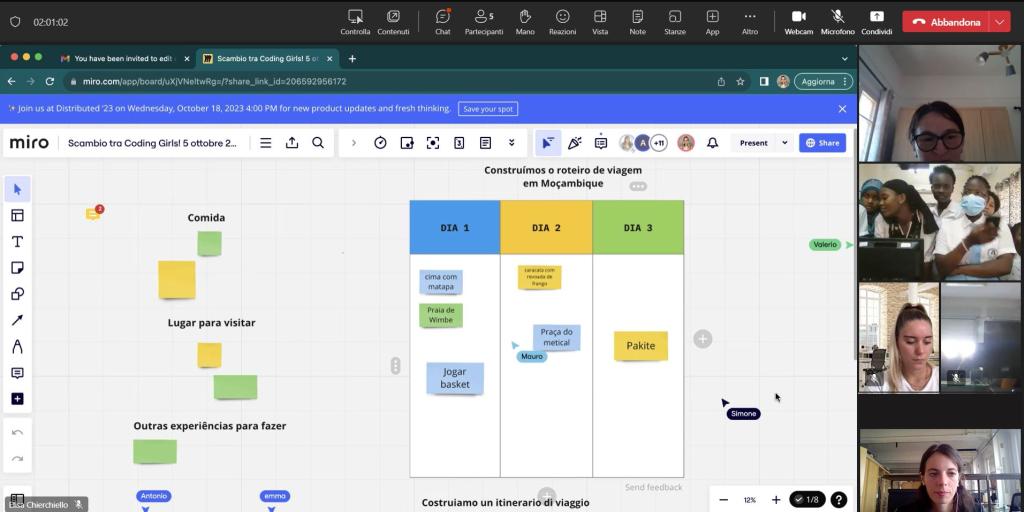Select the Comment tool in Miro's left toolbar
1024x512 pixels.
18,373
